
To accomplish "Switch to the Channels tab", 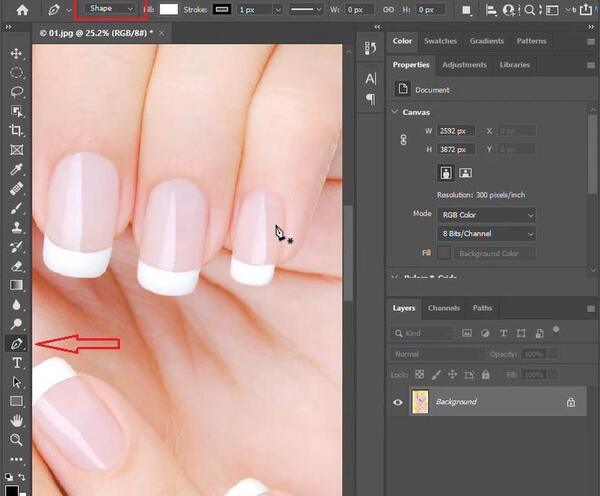I will [x=443, y=308].
